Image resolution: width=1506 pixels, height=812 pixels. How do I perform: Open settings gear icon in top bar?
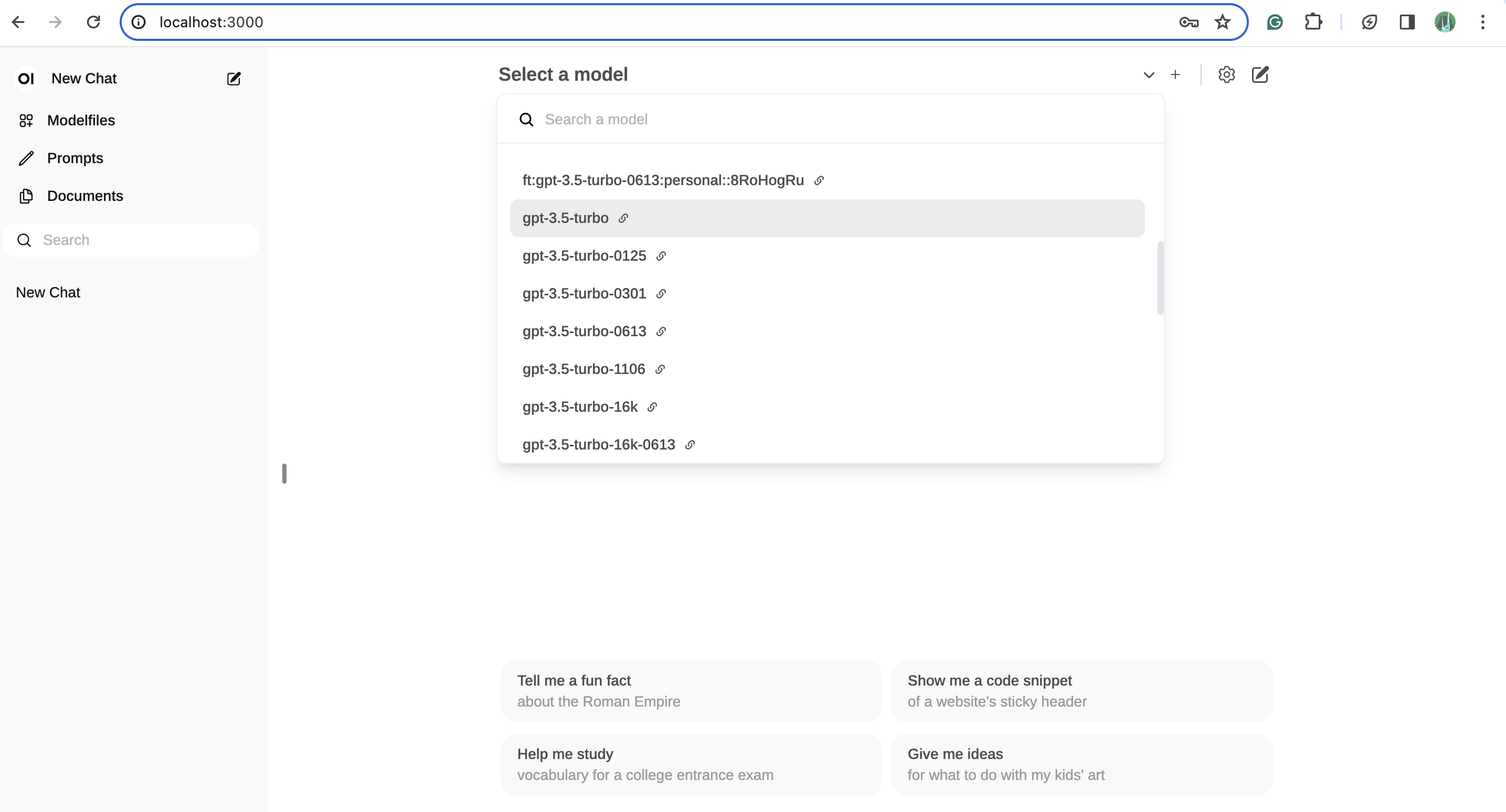pyautogui.click(x=1226, y=75)
